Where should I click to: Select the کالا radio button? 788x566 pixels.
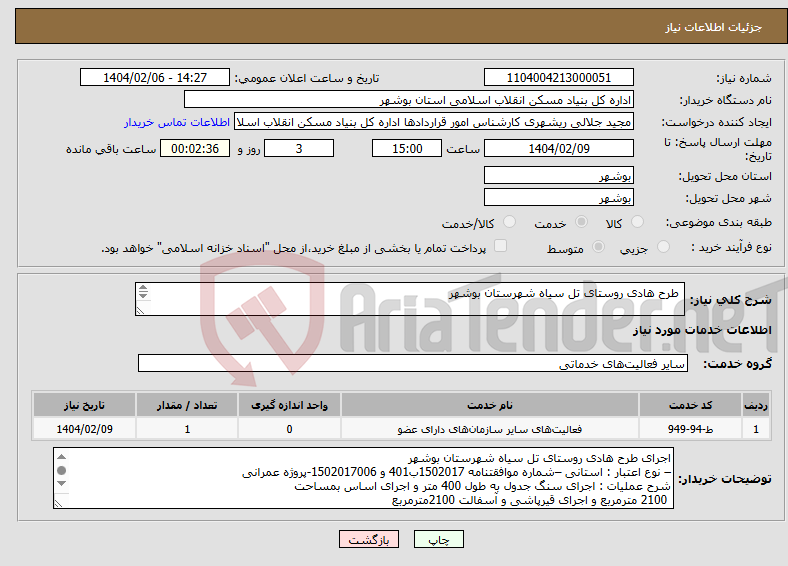click(637, 222)
